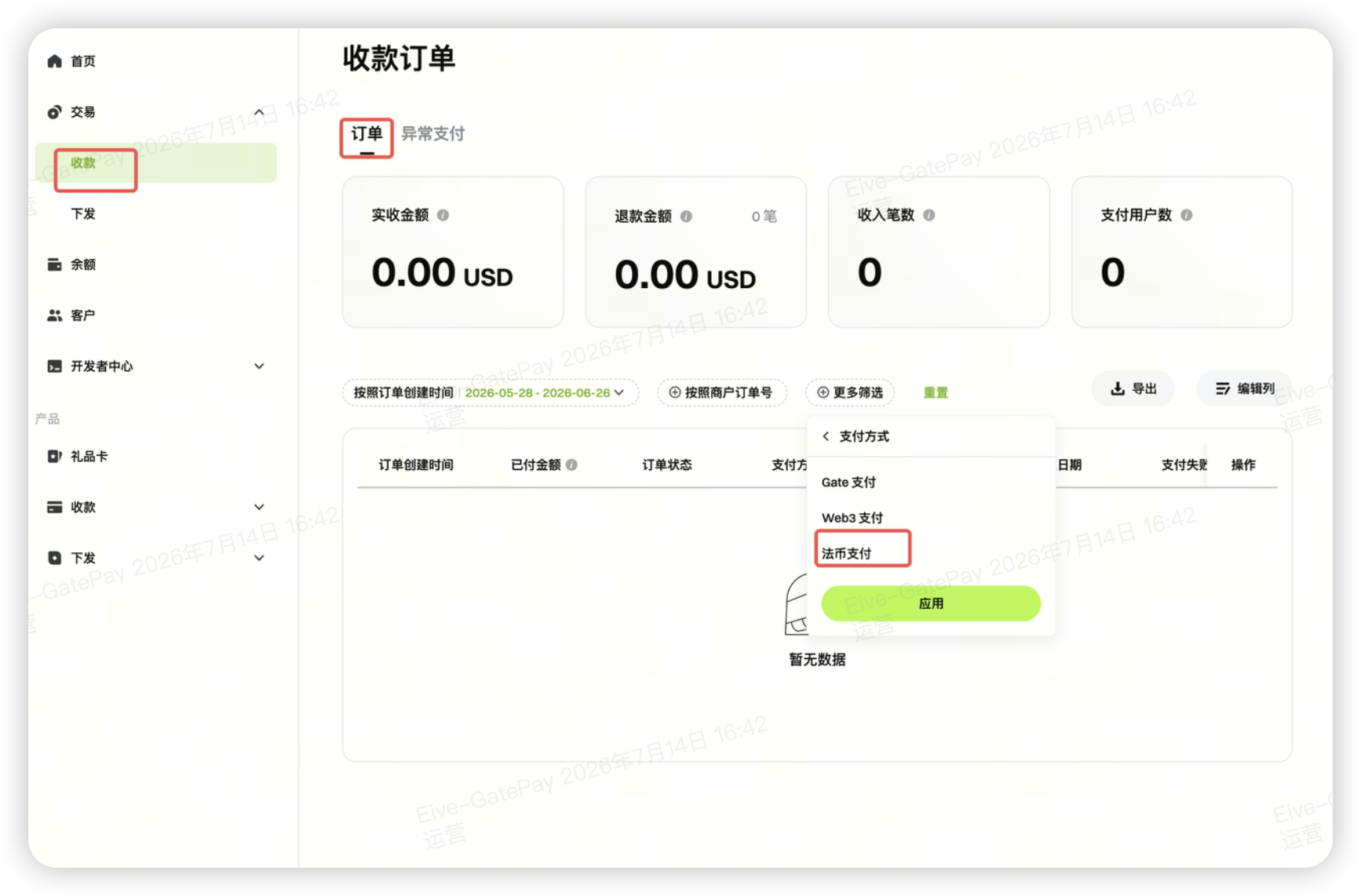This screenshot has width=1361, height=896.
Task: Click the 重置 reset link
Action: click(x=936, y=392)
